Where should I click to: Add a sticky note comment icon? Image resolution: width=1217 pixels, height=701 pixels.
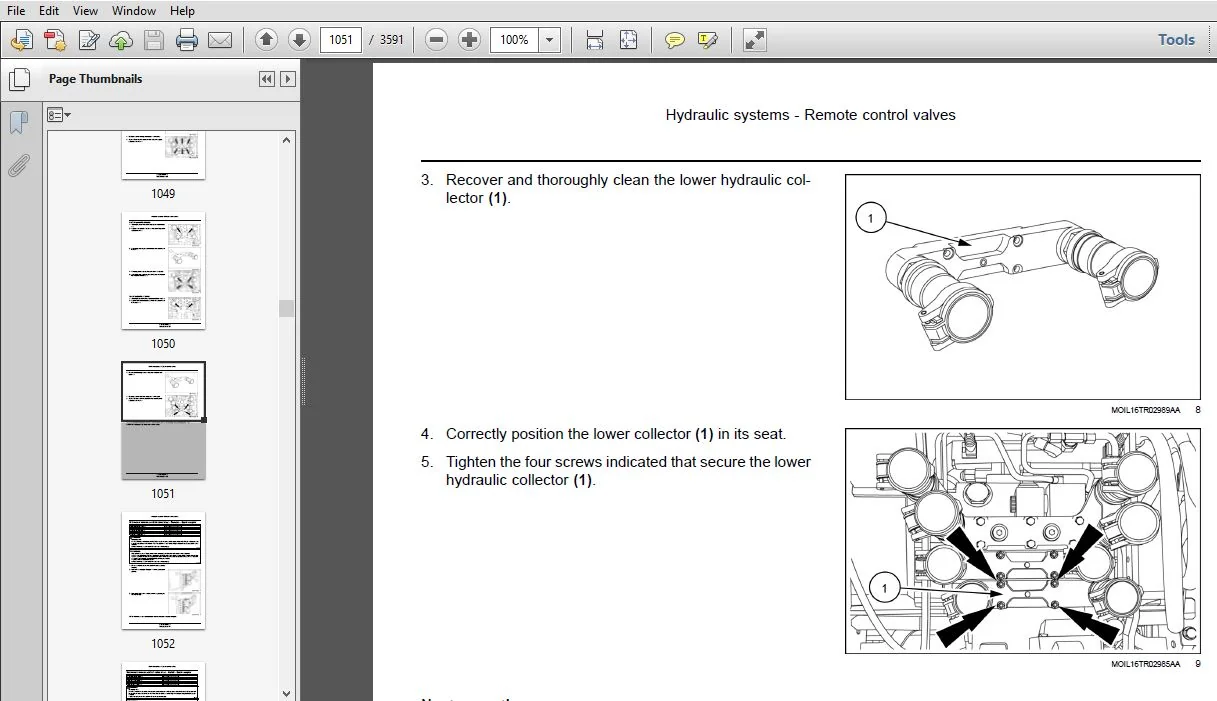tap(675, 40)
